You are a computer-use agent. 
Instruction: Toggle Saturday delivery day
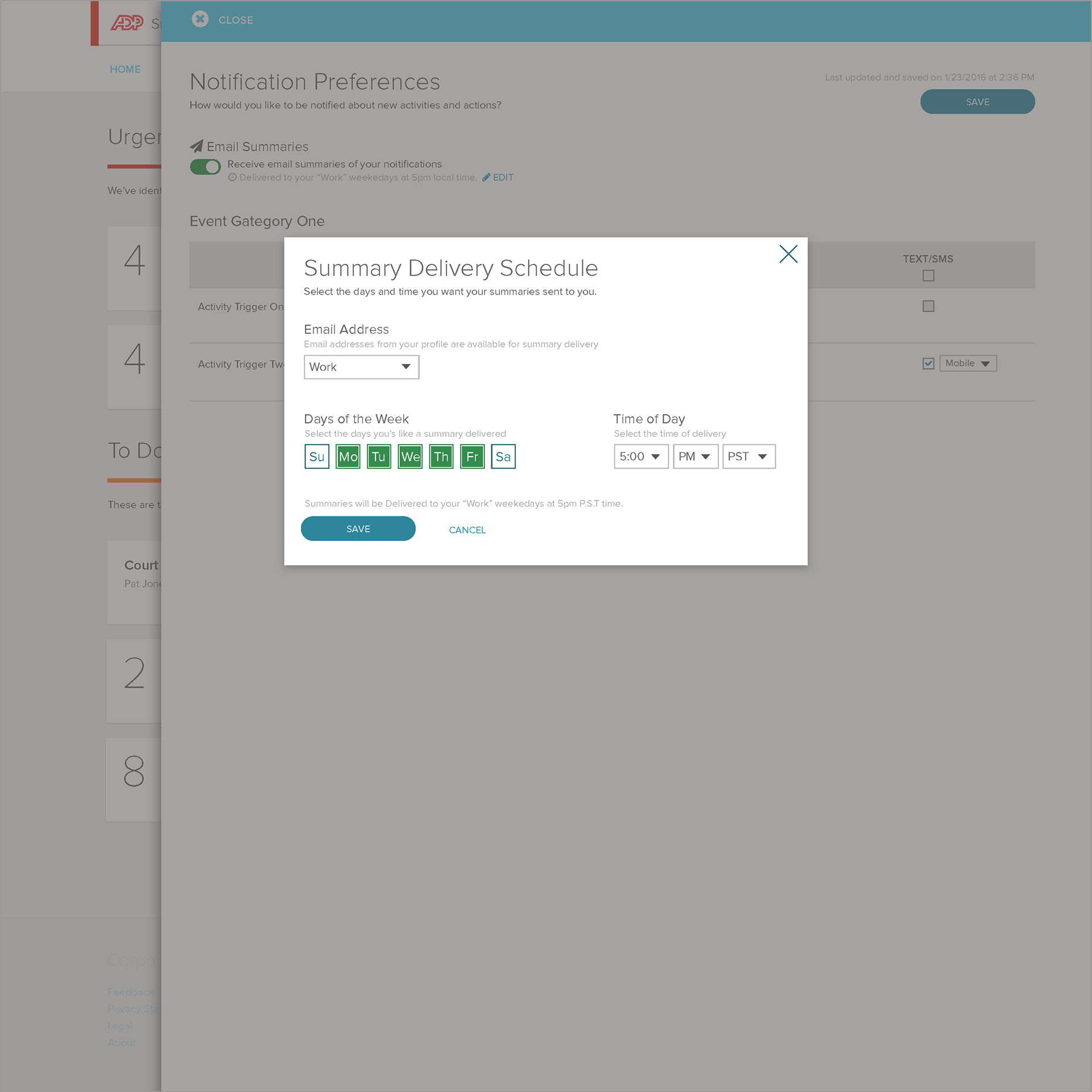pos(503,457)
